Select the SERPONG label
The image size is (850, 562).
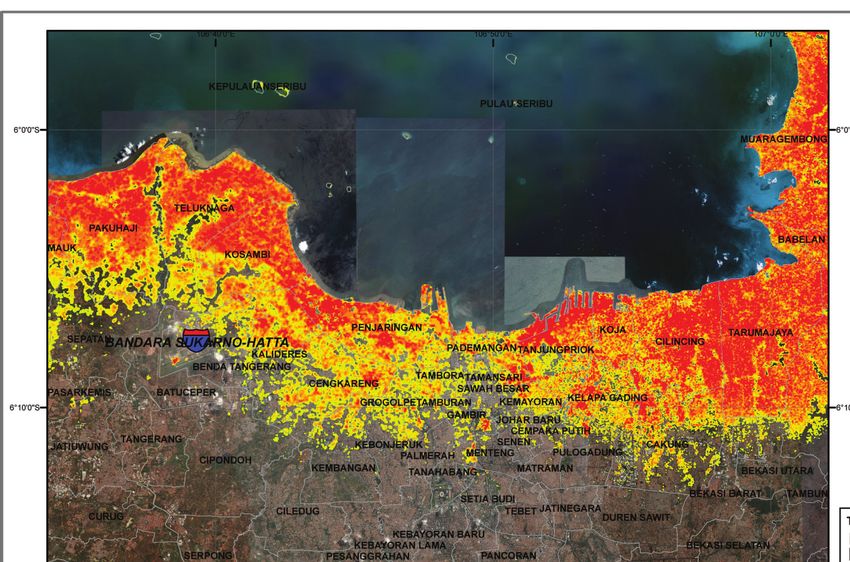coord(208,555)
